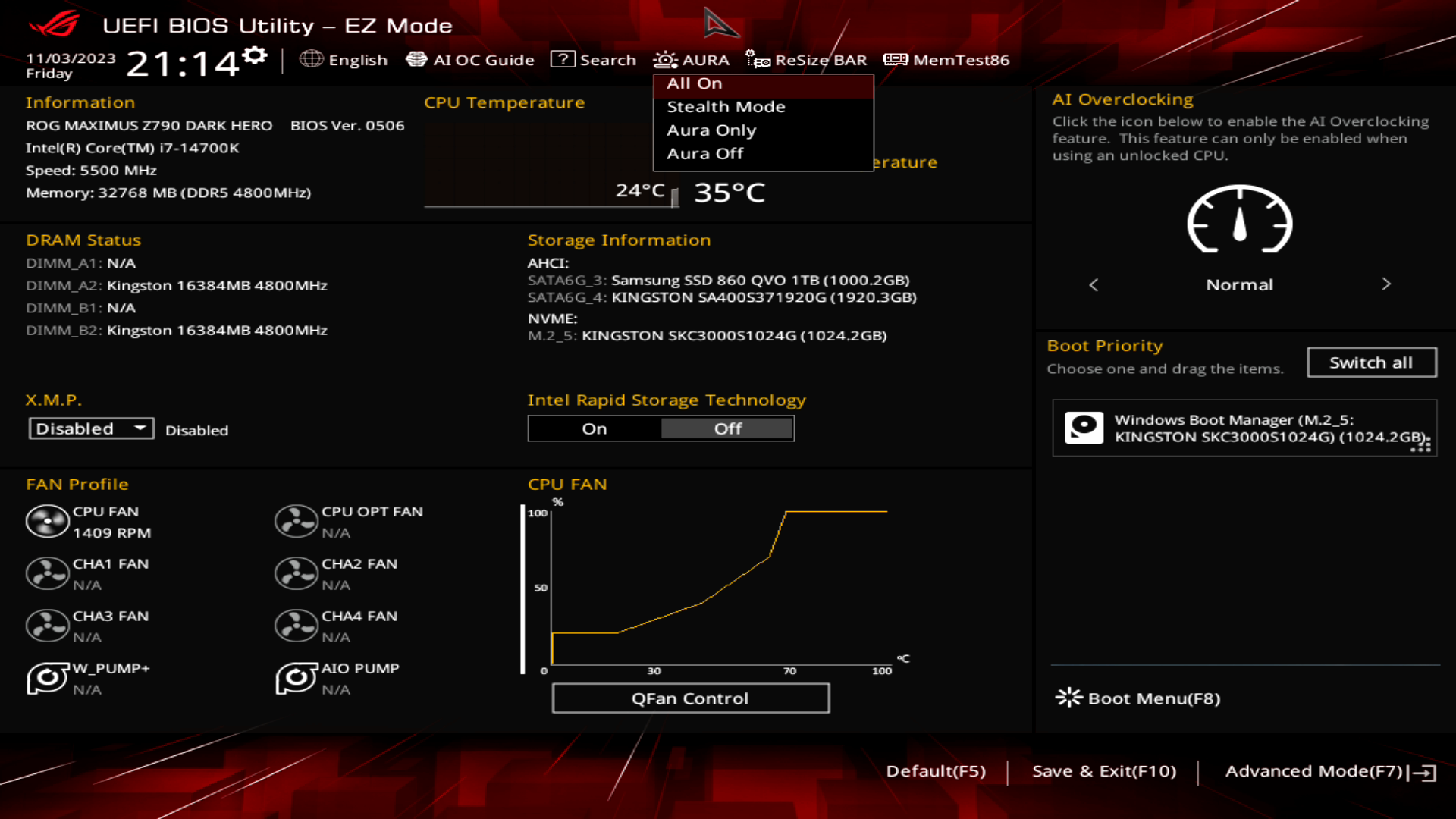Select Aura Off from lighting options
This screenshot has width=1456, height=819.
point(703,152)
